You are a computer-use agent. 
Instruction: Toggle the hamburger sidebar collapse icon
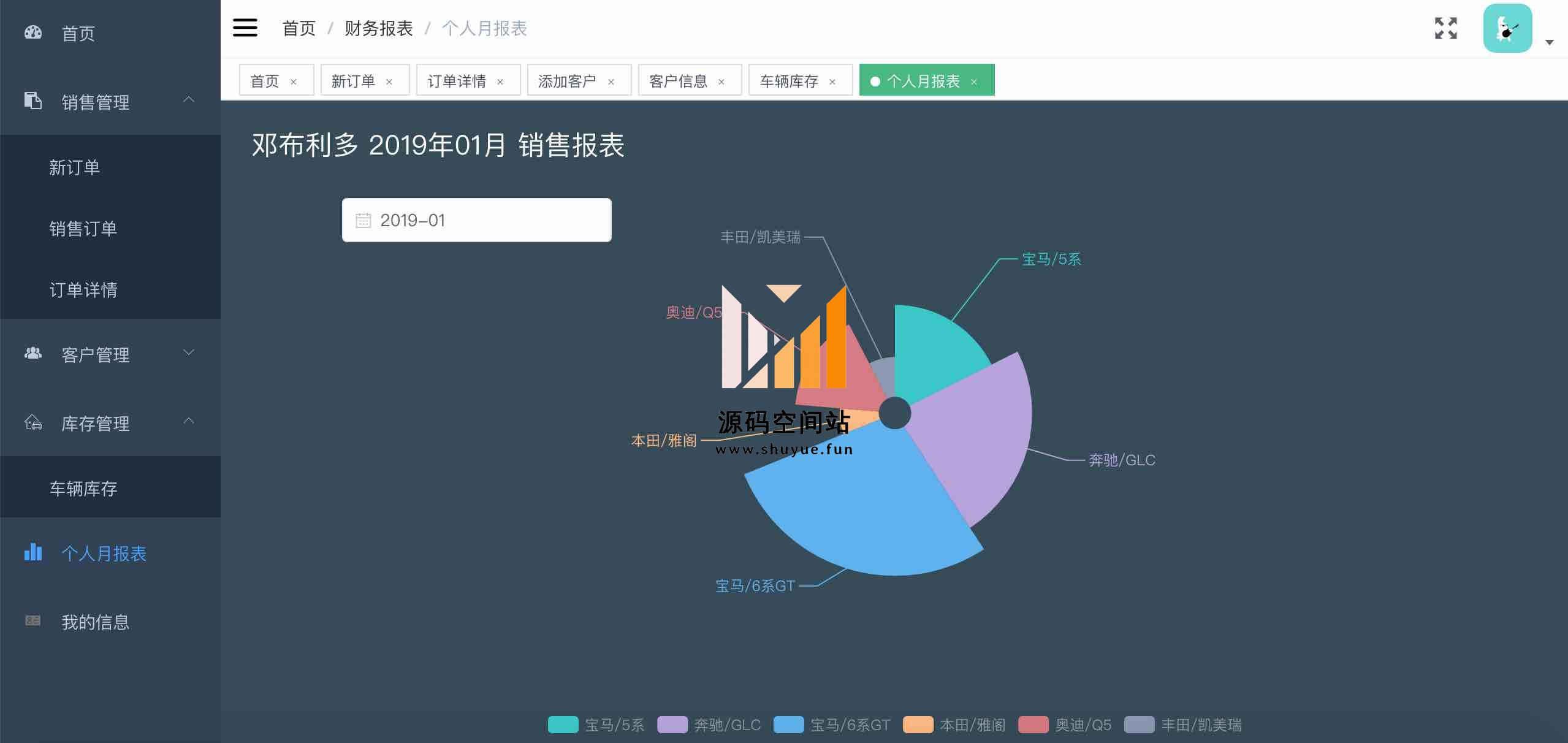point(245,28)
